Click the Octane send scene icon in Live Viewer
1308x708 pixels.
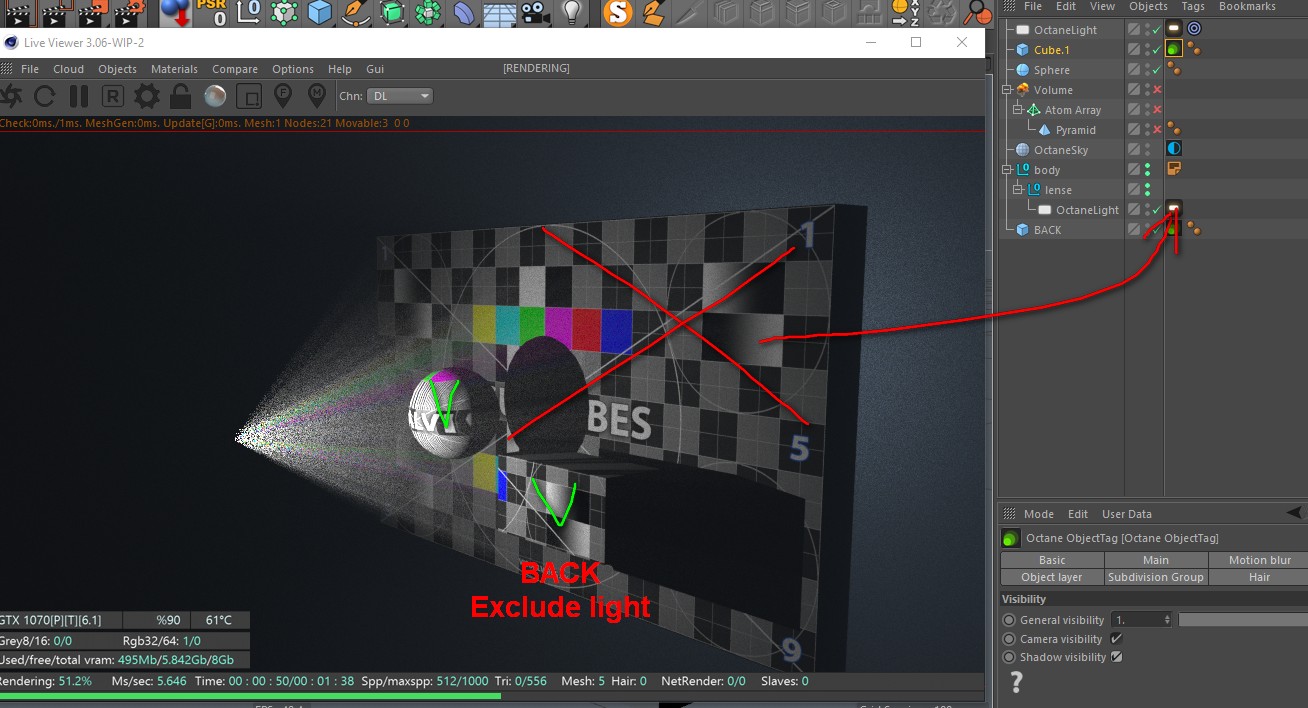[11, 96]
